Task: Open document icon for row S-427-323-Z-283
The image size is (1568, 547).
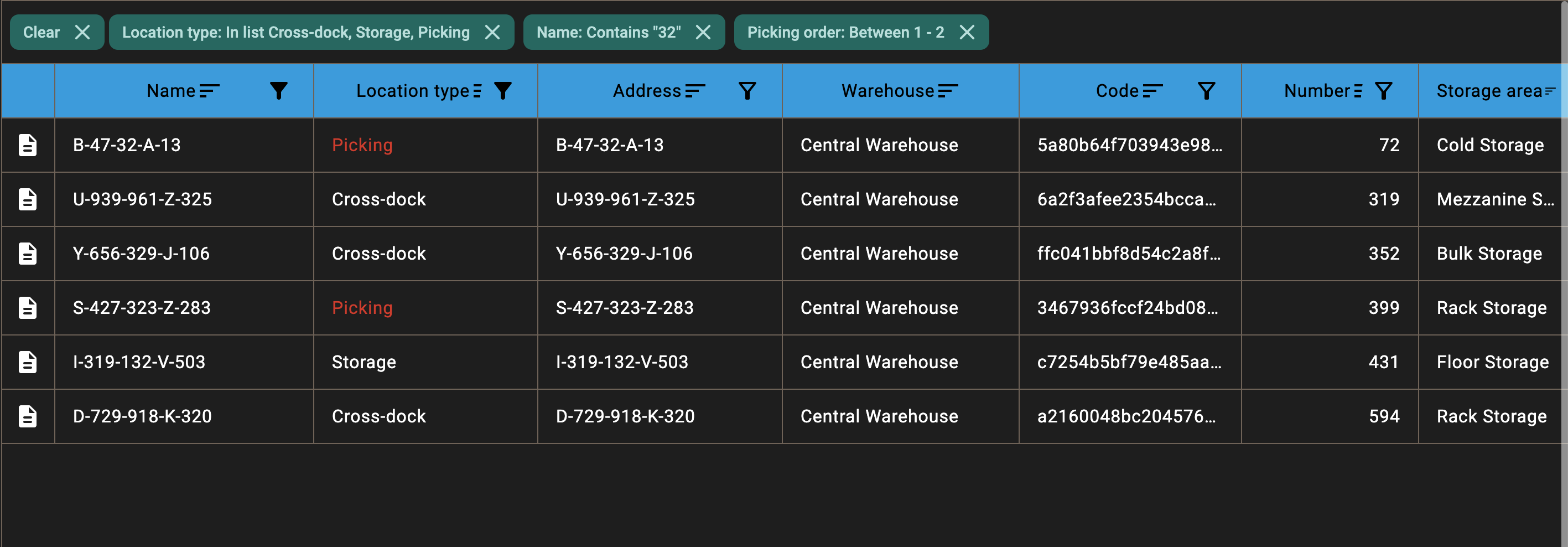Action: click(x=28, y=308)
